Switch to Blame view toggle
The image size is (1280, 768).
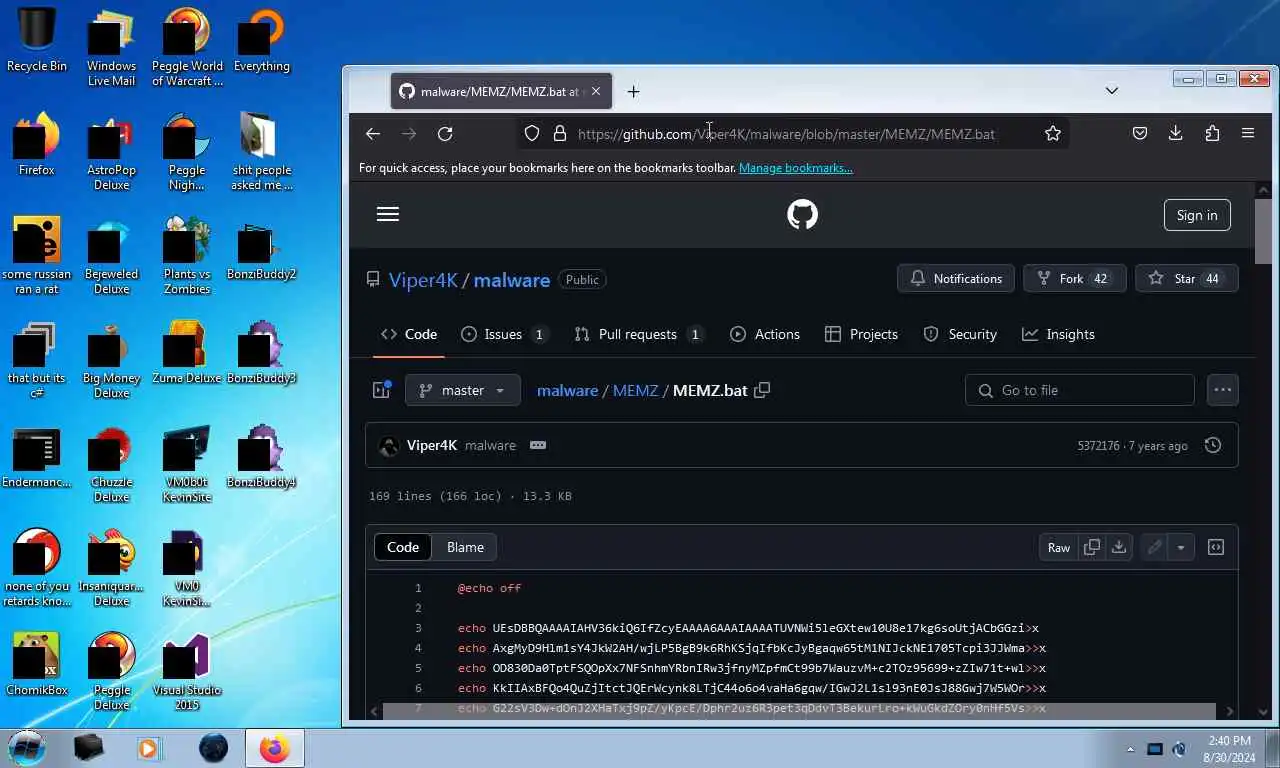pyautogui.click(x=465, y=547)
